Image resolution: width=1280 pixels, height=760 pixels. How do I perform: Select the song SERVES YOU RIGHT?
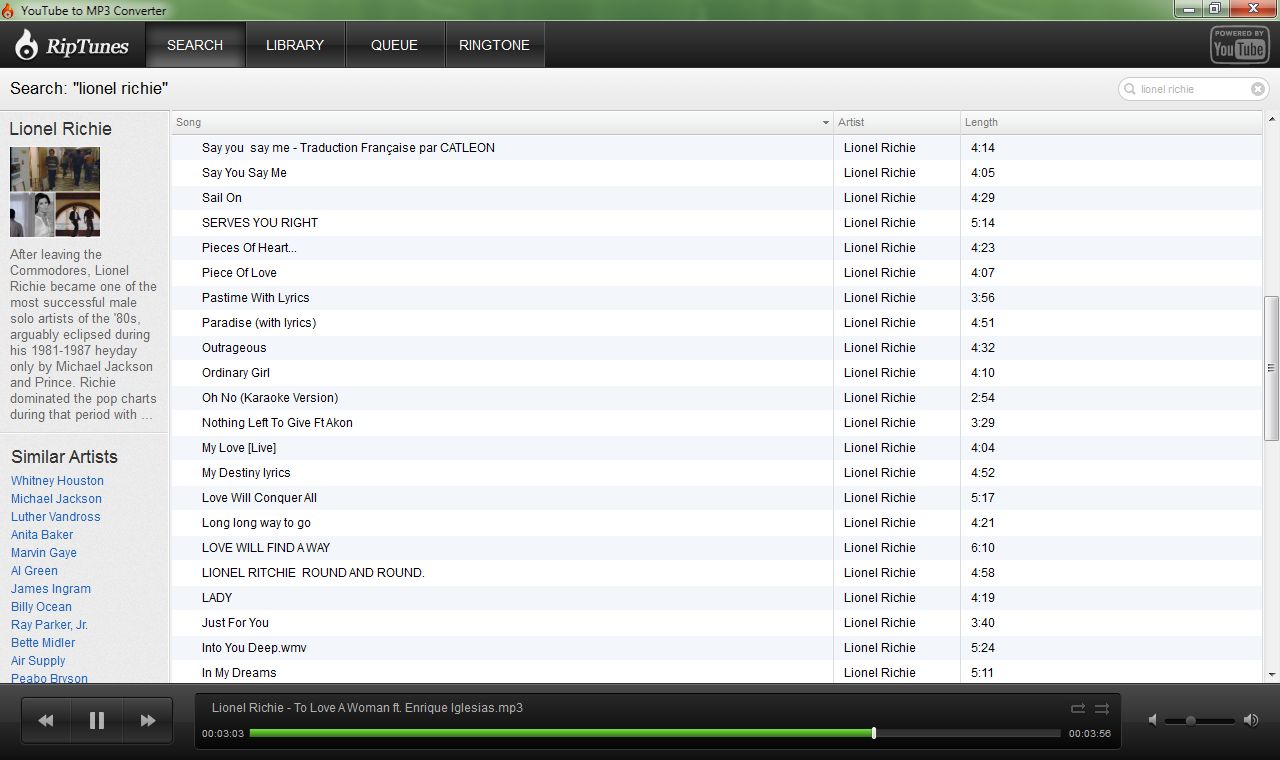[260, 223]
